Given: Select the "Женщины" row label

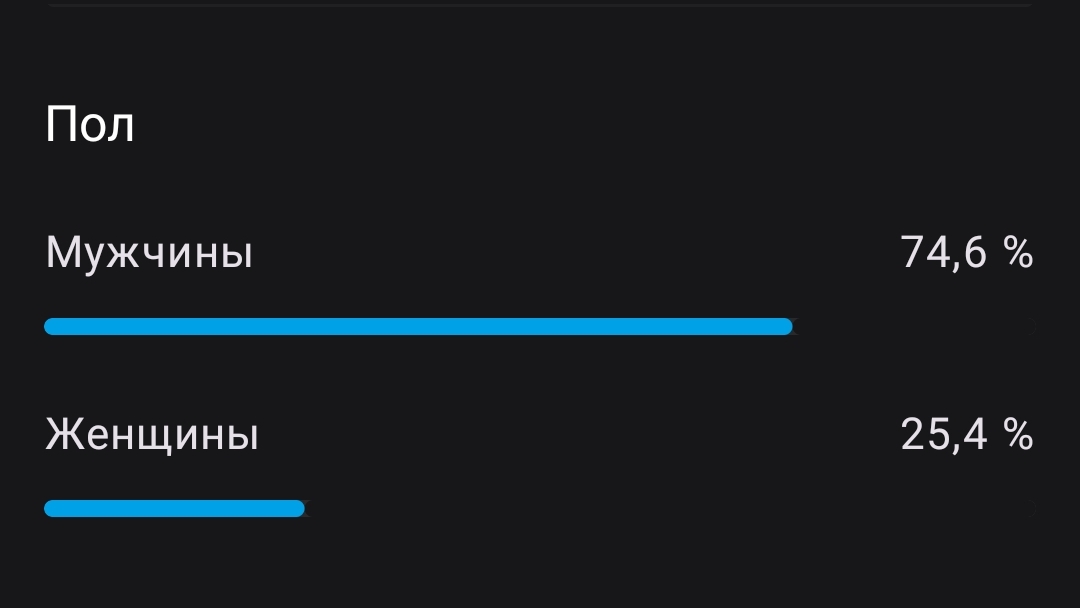Looking at the screenshot, I should (152, 436).
